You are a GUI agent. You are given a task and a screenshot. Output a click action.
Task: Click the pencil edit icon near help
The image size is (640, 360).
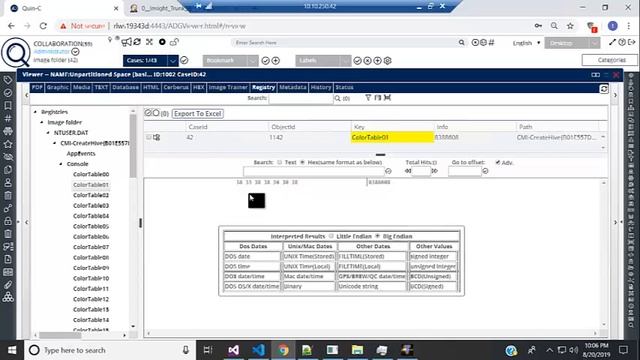coord(612,42)
